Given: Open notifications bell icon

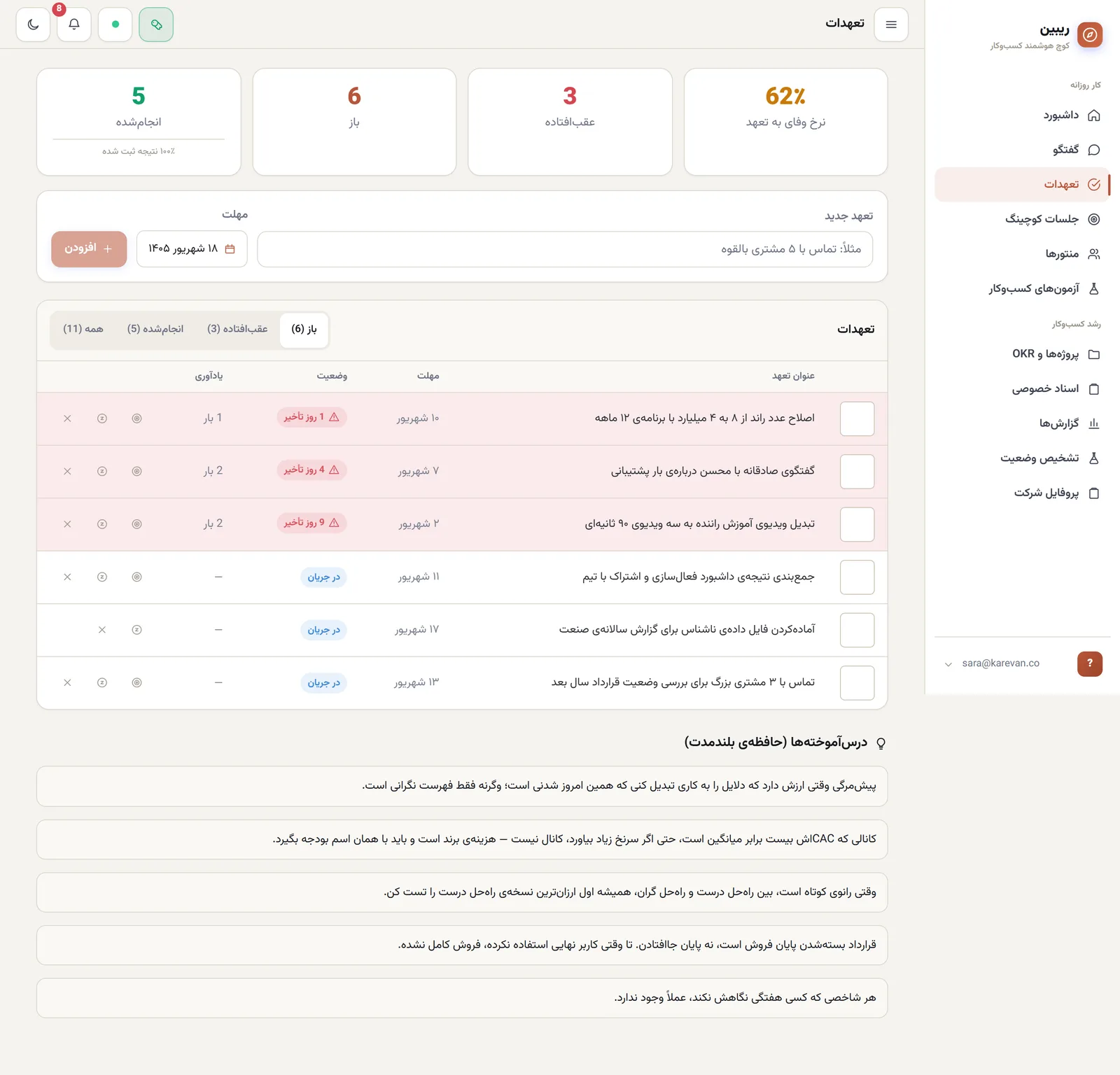Looking at the screenshot, I should [74, 24].
